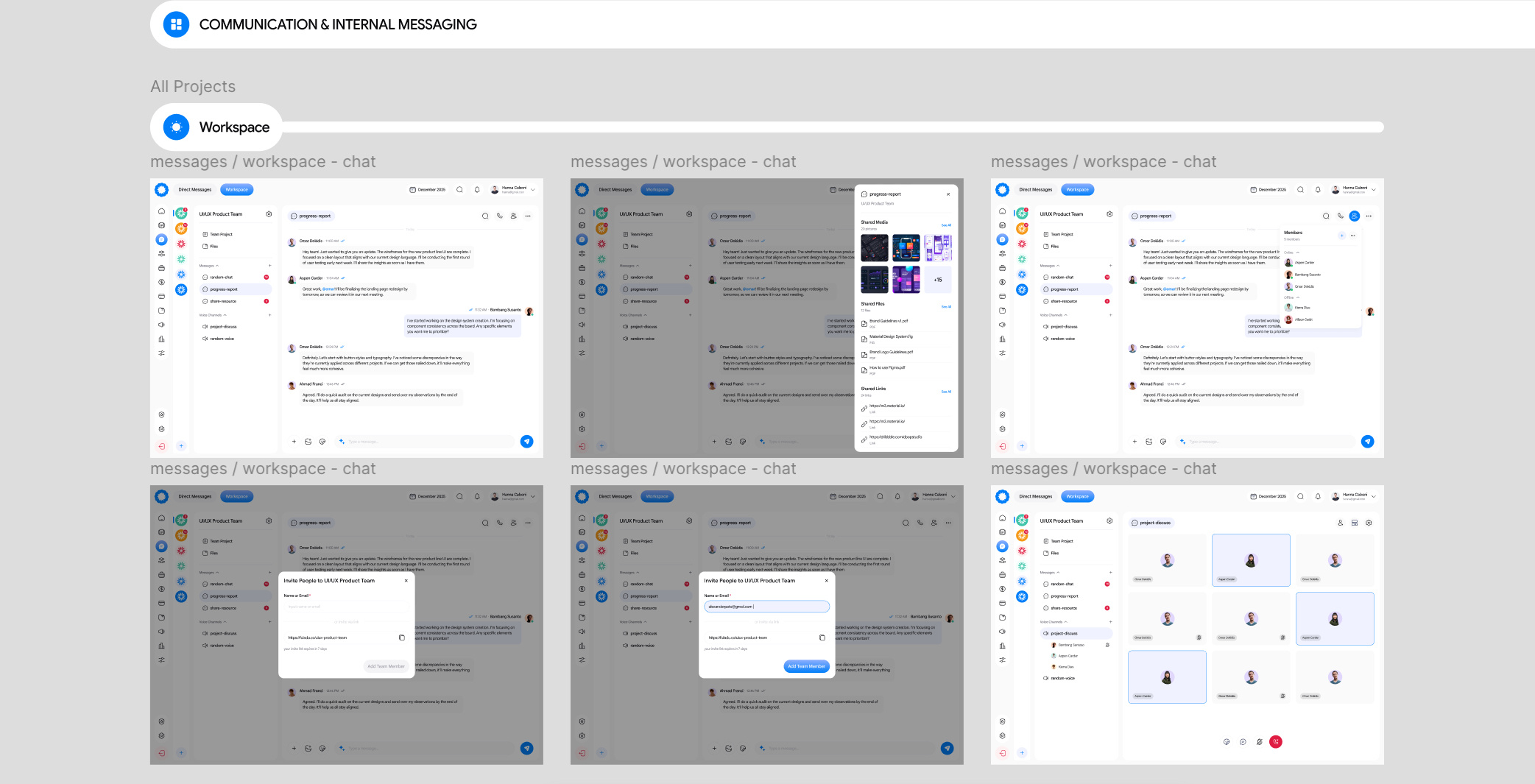Image resolution: width=1535 pixels, height=784 pixels.
Task: Click the notification bell in the top bar
Action: coord(476,189)
